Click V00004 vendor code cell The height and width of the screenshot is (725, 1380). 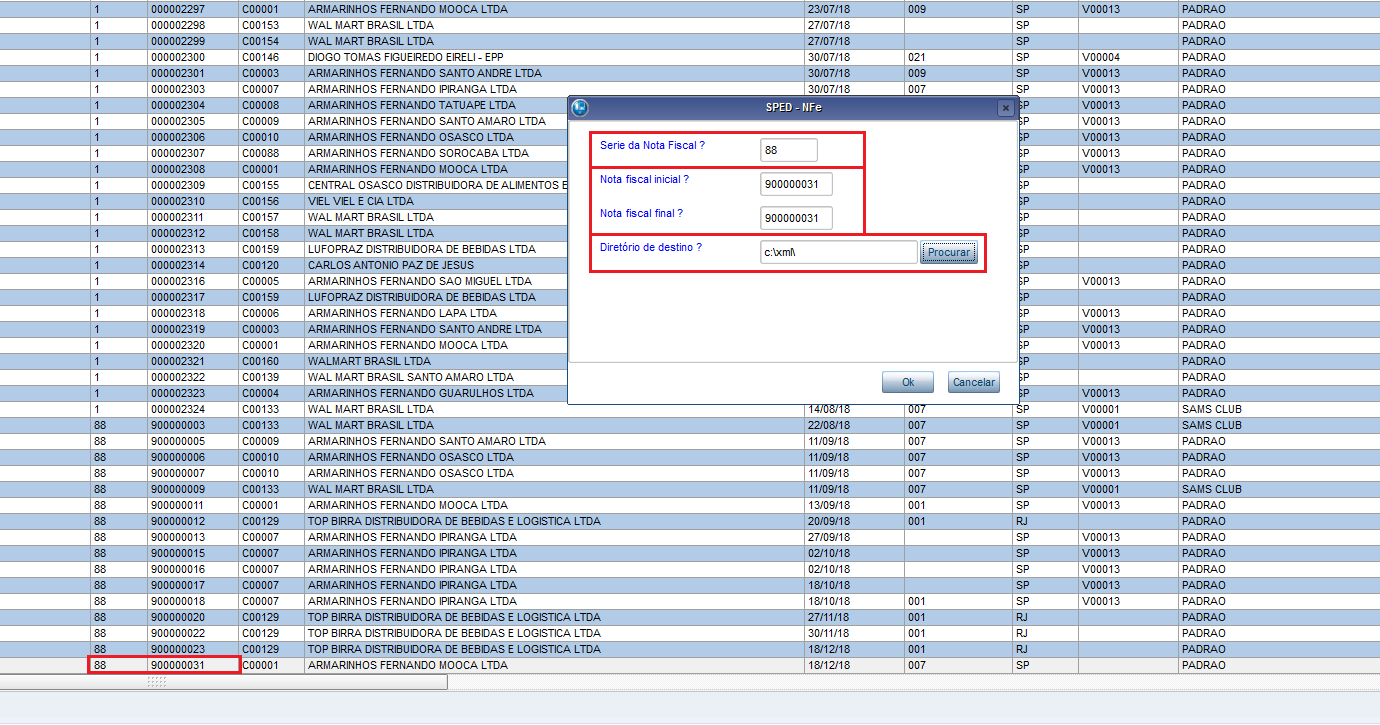tap(1128, 57)
